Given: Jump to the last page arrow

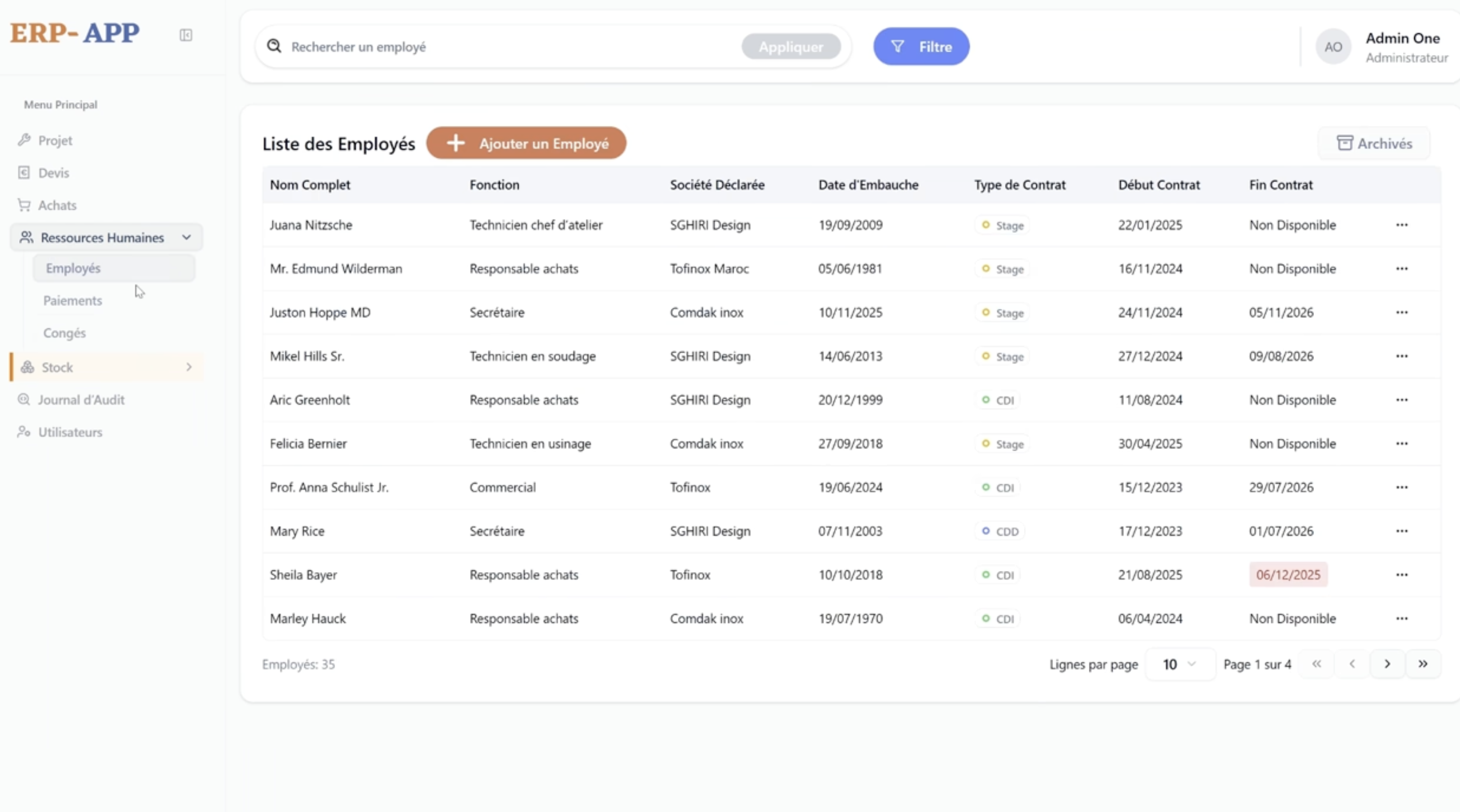Looking at the screenshot, I should click(1422, 663).
